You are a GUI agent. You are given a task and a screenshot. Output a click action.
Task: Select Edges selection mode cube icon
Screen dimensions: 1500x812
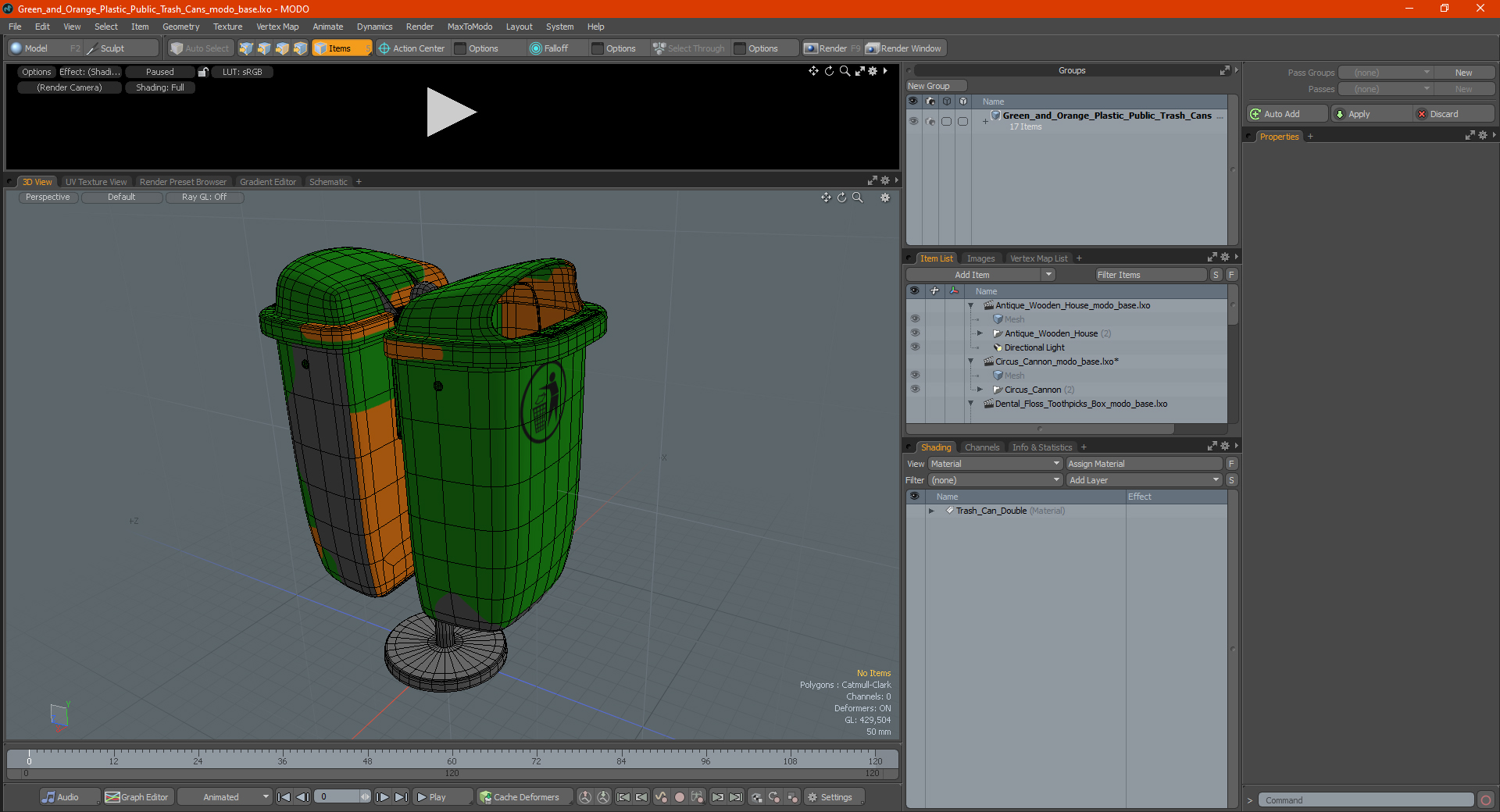(264, 48)
